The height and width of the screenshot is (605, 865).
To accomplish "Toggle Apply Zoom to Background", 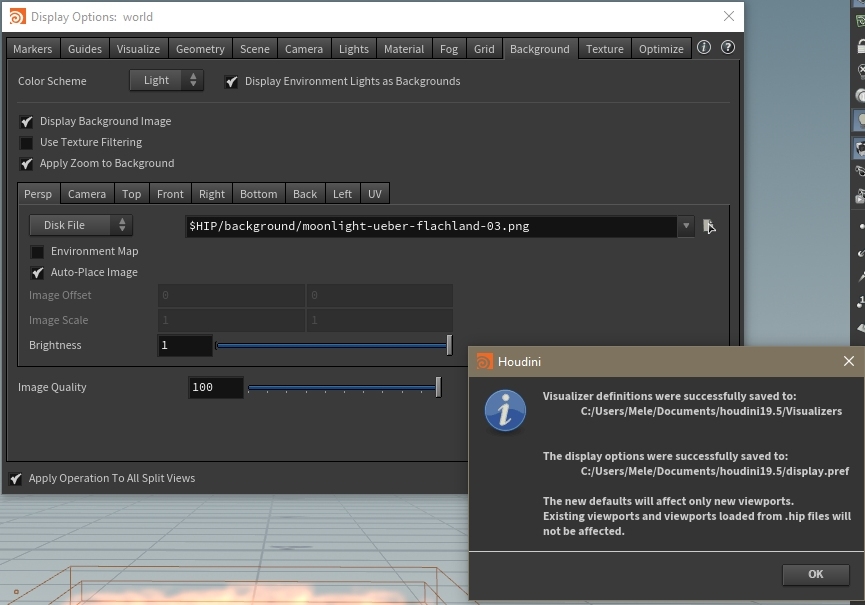I will 26,164.
